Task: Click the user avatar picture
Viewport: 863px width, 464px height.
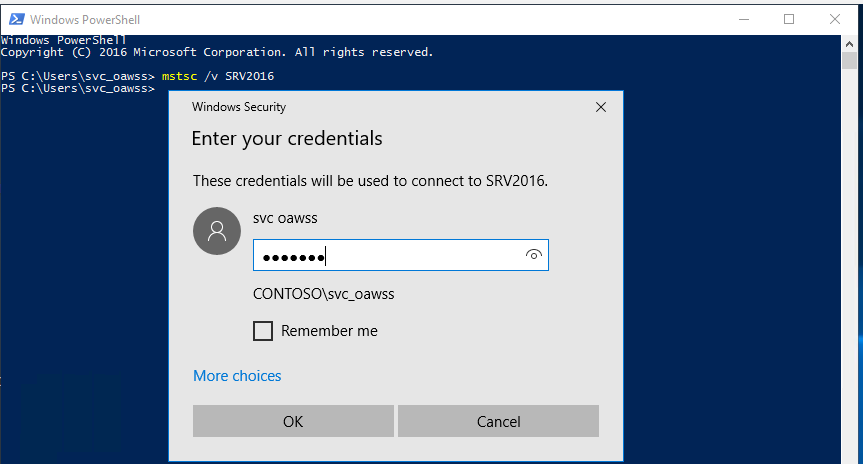Action: 216,232
